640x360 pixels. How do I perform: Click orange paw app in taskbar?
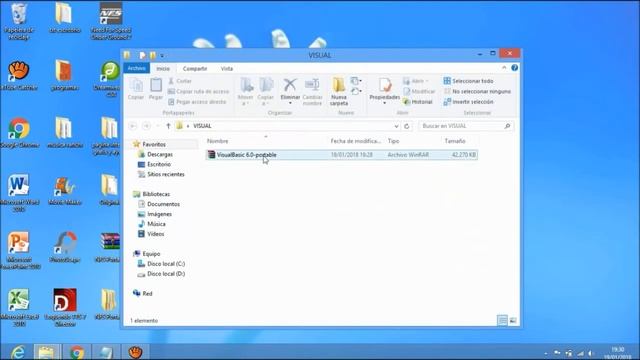pos(135,352)
